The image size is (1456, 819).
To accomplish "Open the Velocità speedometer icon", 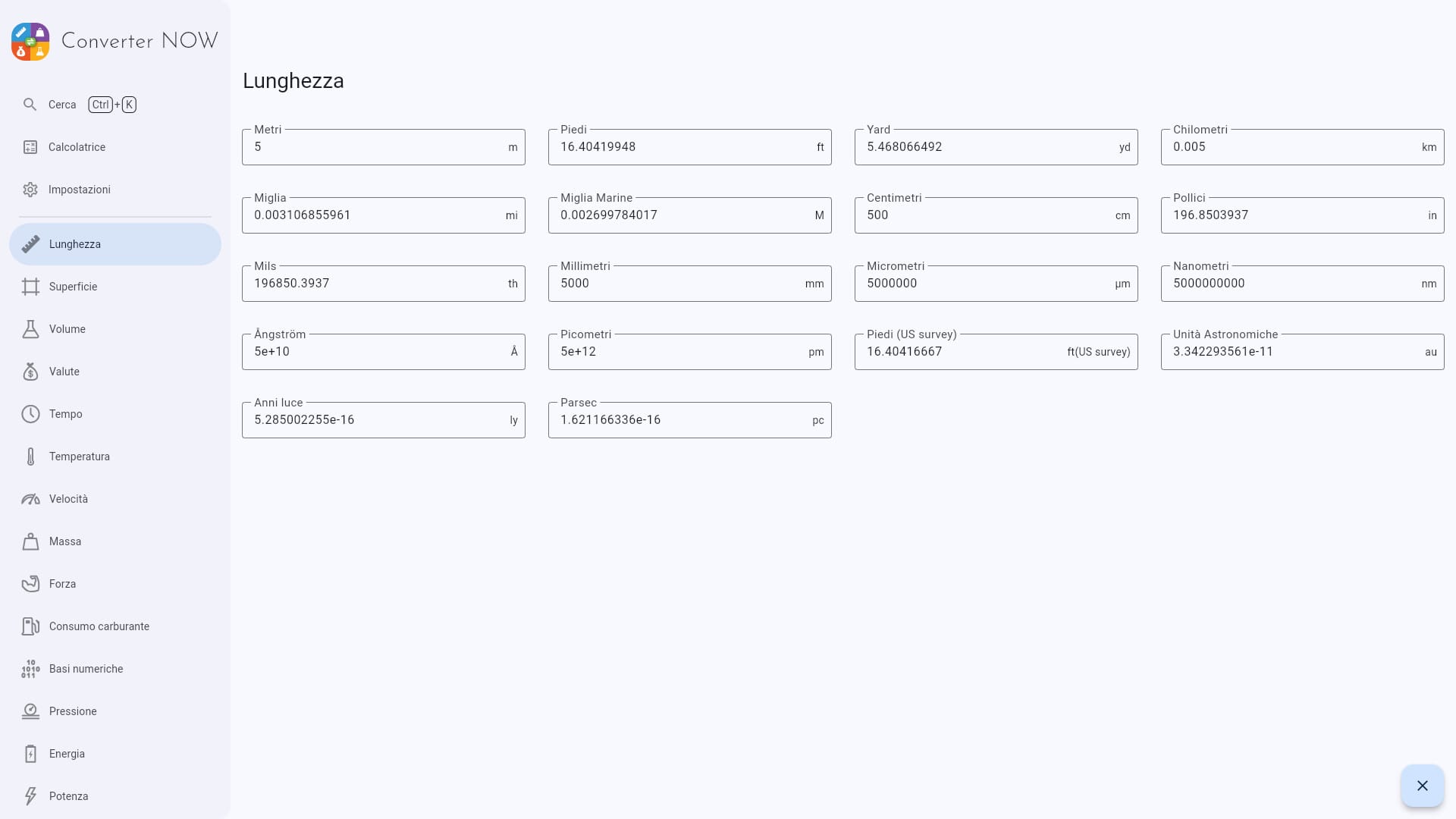I will pyautogui.click(x=30, y=499).
